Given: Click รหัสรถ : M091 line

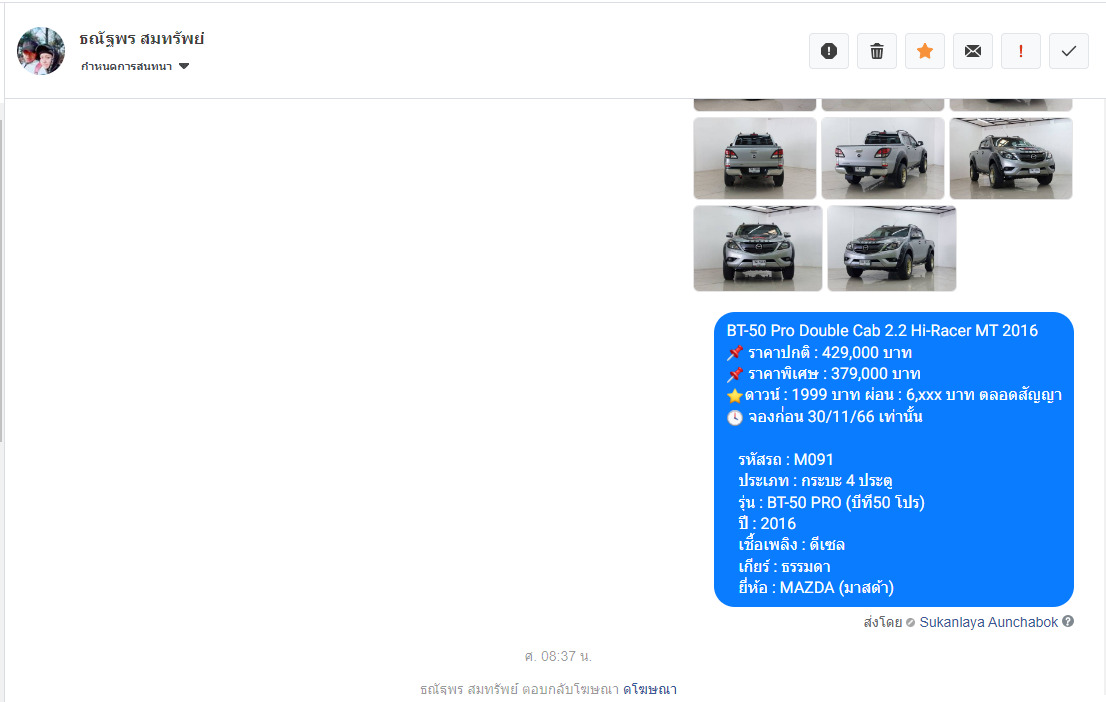Looking at the screenshot, I should pyautogui.click(x=786, y=460).
